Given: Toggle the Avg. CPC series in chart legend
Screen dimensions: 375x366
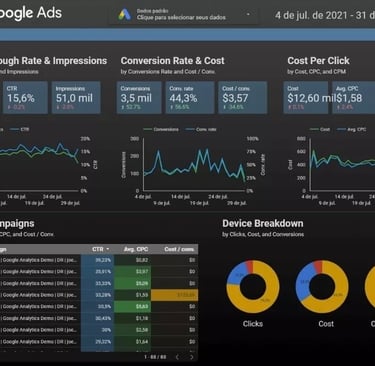Looking at the screenshot, I should tap(352, 129).
